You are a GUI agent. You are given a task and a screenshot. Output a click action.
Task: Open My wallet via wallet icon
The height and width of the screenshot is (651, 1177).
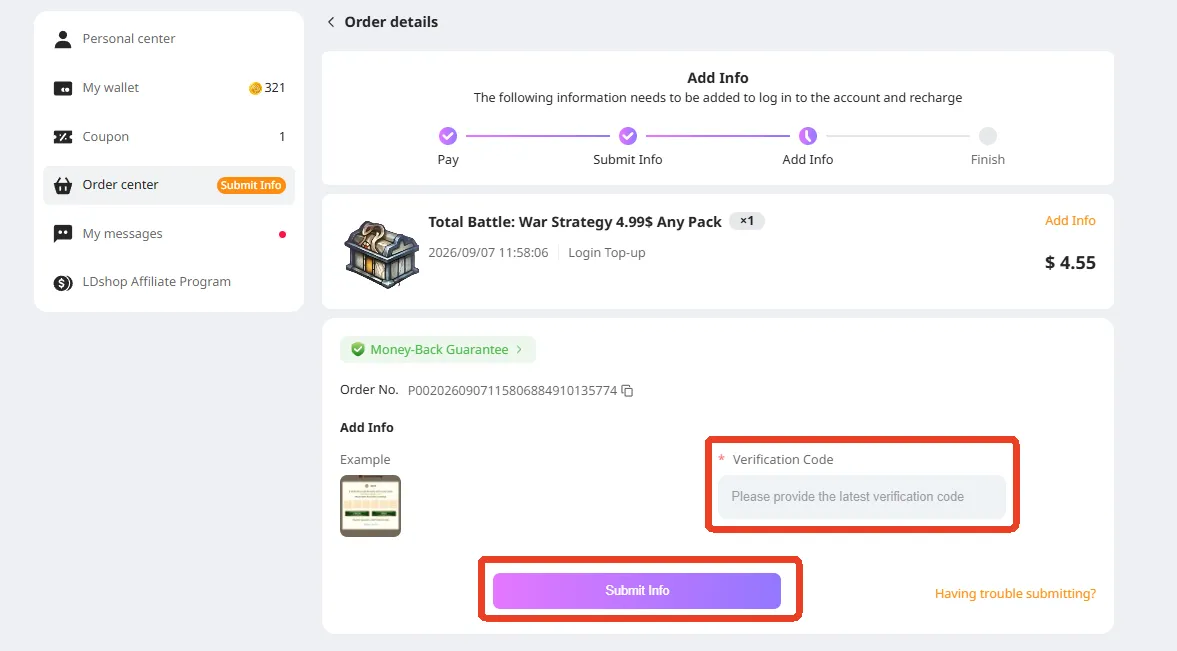63,88
